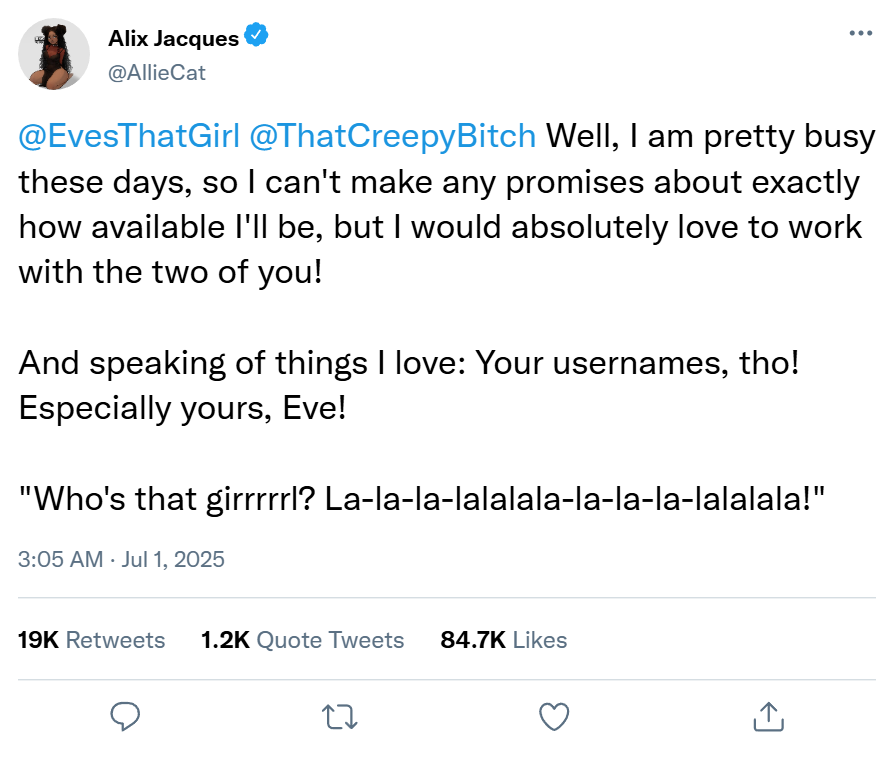Open the share icon for this tweet

[767, 715]
